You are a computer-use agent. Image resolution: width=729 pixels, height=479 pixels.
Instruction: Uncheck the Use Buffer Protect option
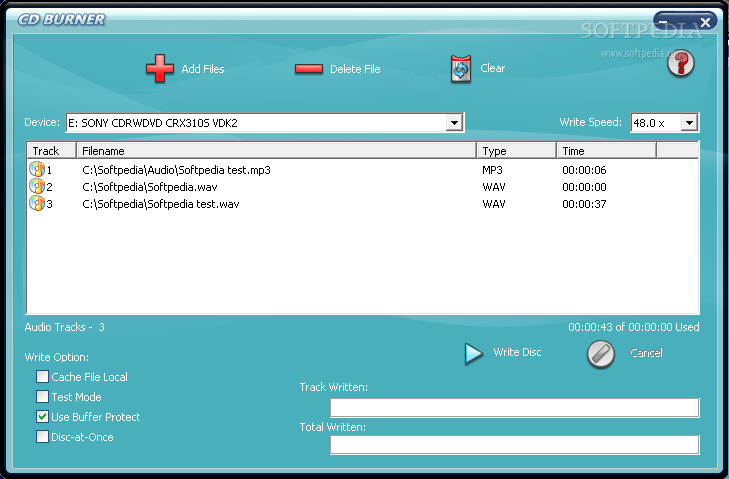point(42,416)
